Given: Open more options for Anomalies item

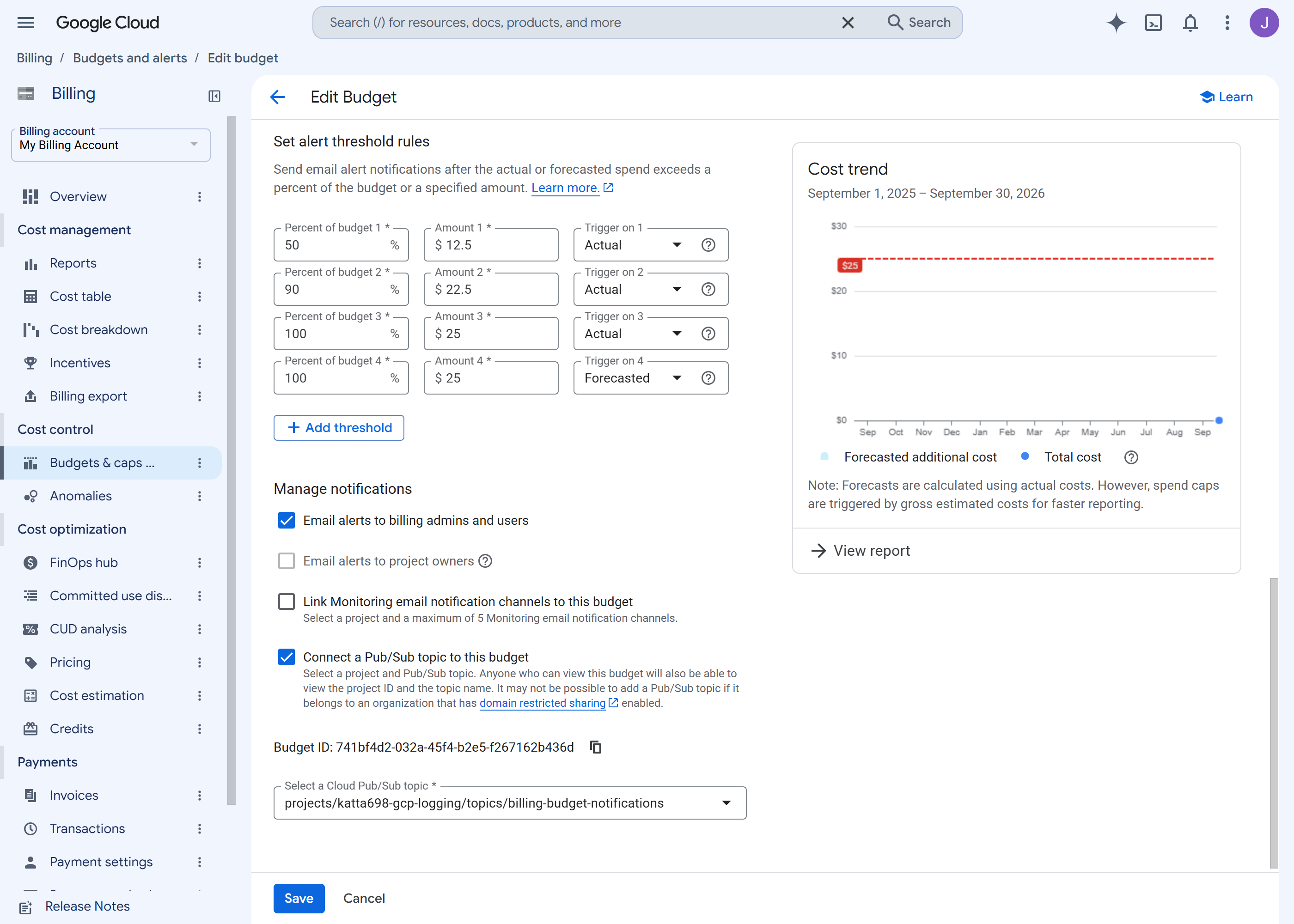Looking at the screenshot, I should (200, 496).
